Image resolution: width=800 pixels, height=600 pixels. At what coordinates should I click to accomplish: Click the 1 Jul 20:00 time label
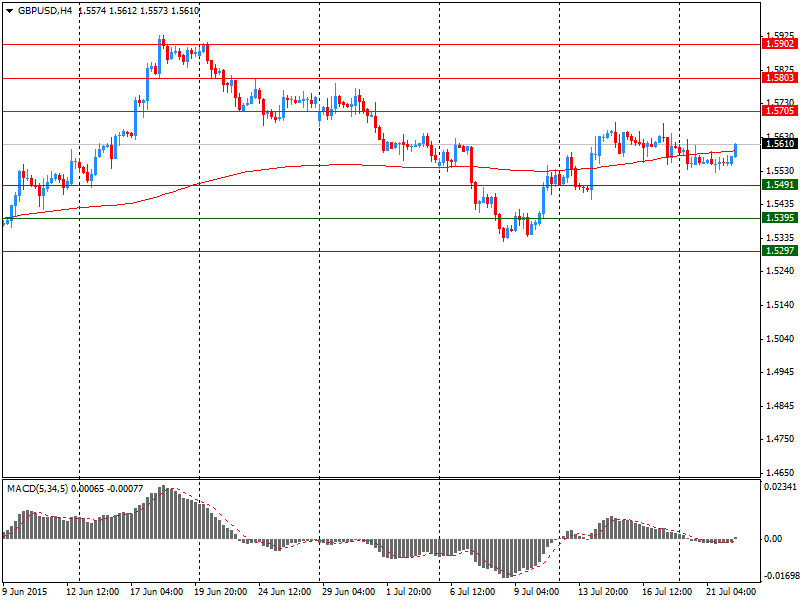coord(408,592)
